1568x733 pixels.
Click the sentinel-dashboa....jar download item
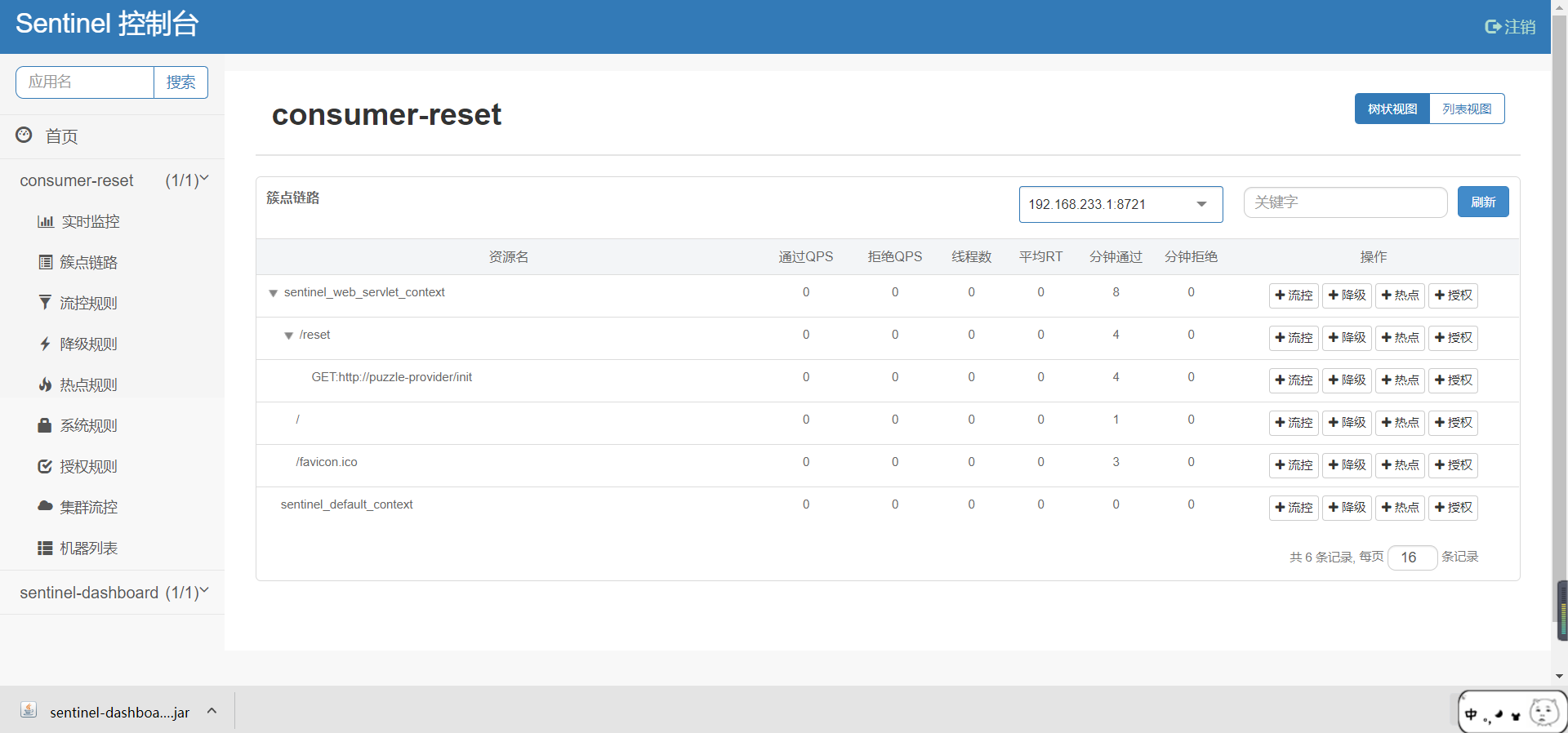(119, 713)
